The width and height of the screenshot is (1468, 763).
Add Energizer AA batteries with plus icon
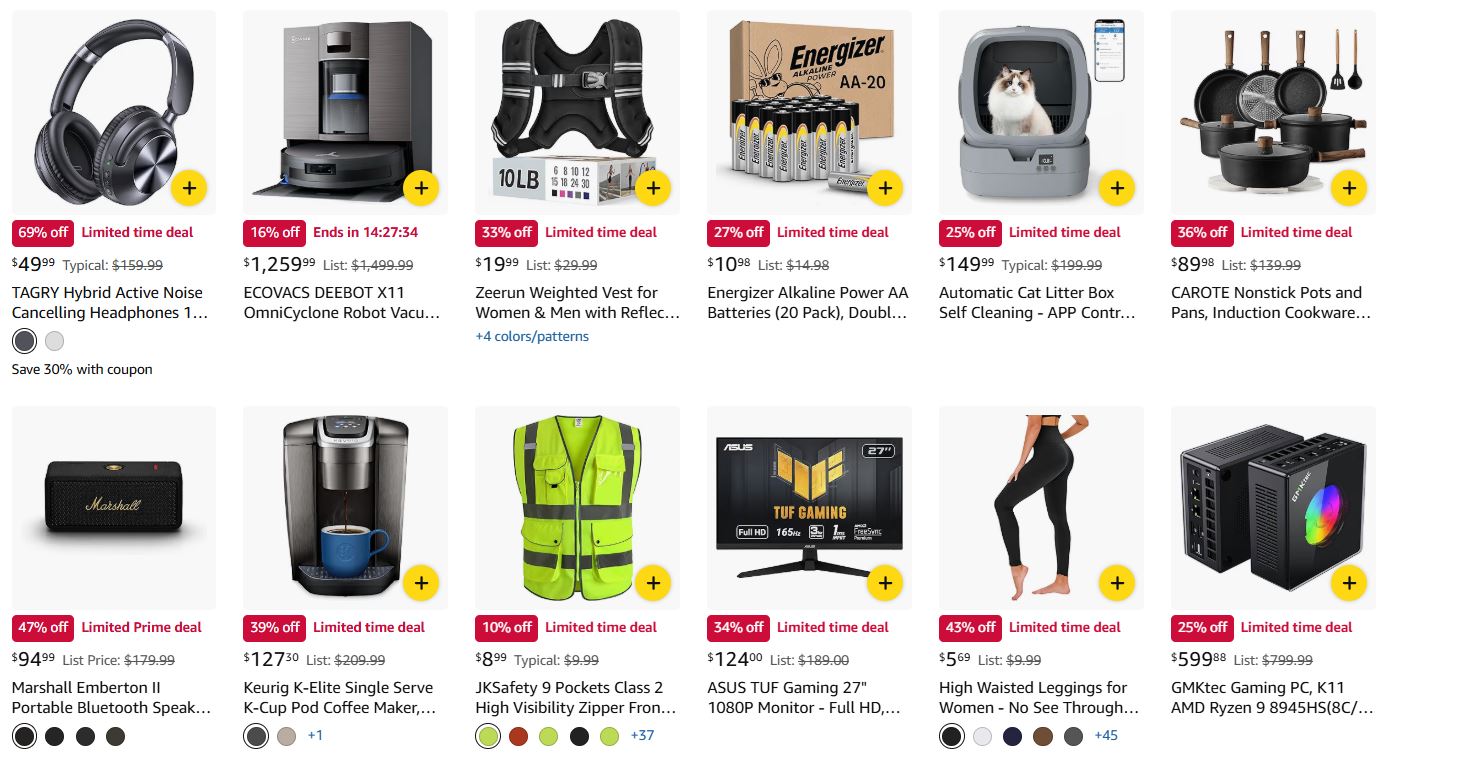coord(885,187)
